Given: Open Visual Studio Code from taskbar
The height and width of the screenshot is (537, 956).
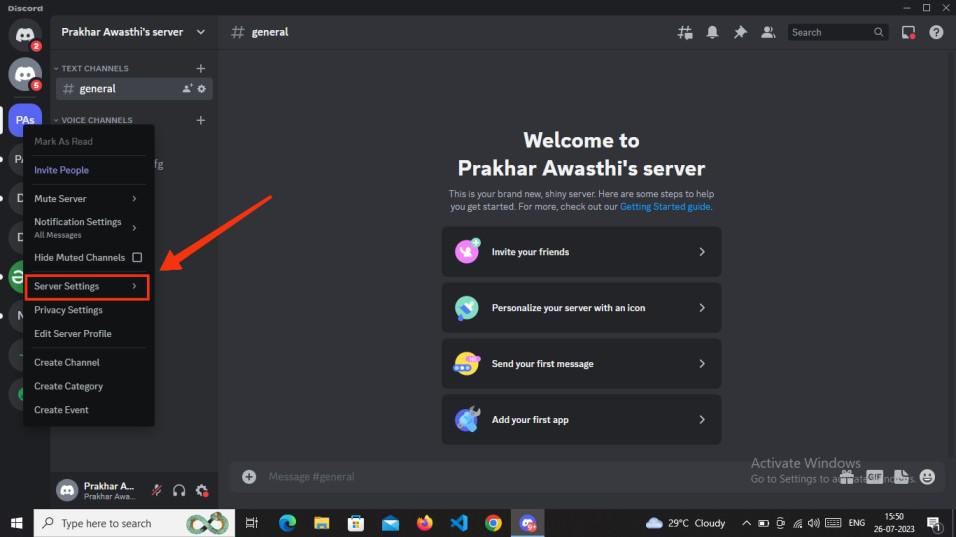Looking at the screenshot, I should 458,523.
